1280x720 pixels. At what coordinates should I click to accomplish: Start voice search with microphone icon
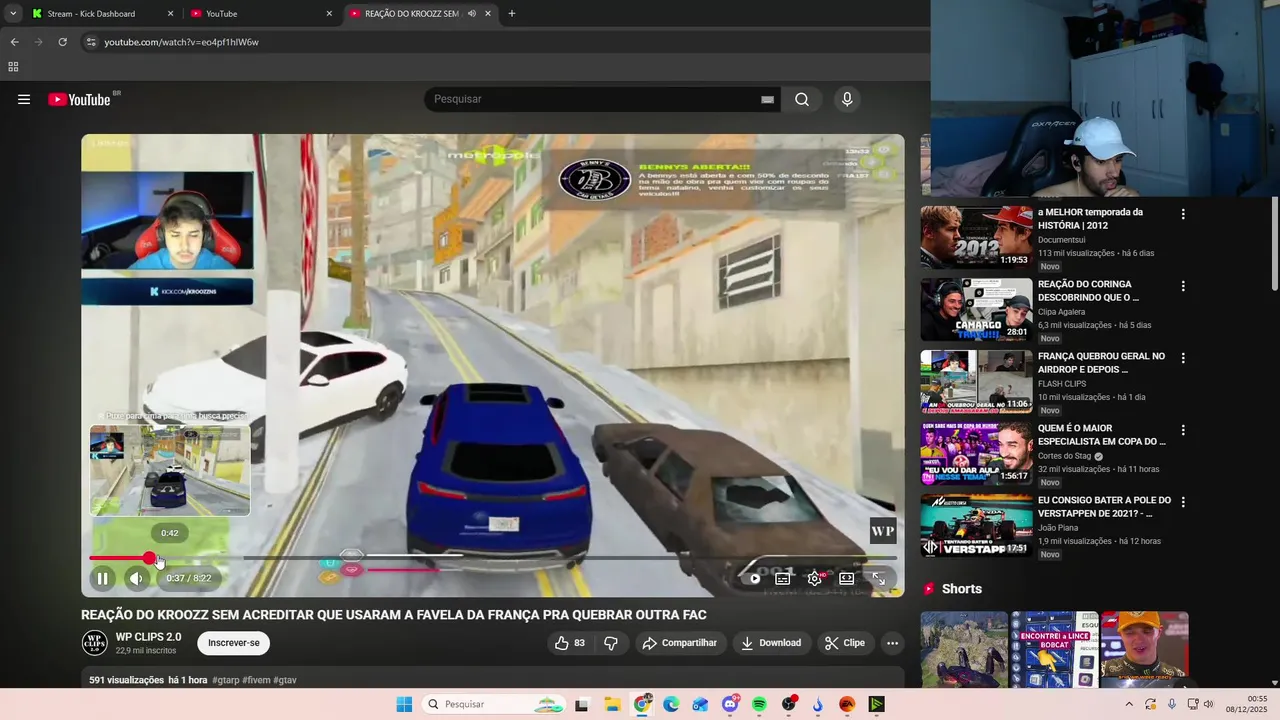tap(847, 99)
